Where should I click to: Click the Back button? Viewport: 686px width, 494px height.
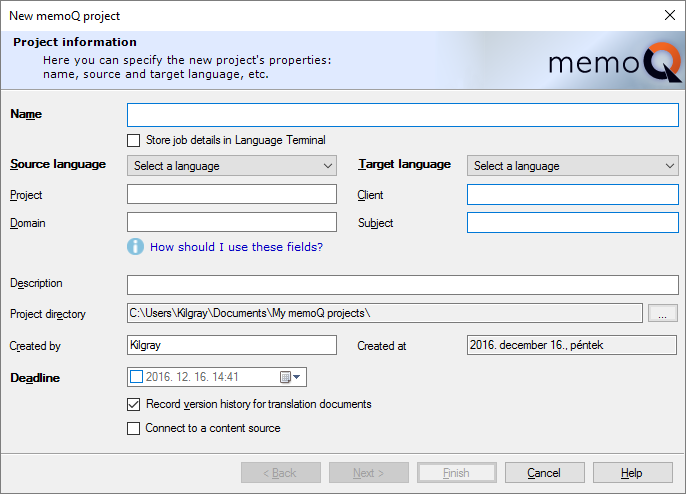click(x=280, y=473)
